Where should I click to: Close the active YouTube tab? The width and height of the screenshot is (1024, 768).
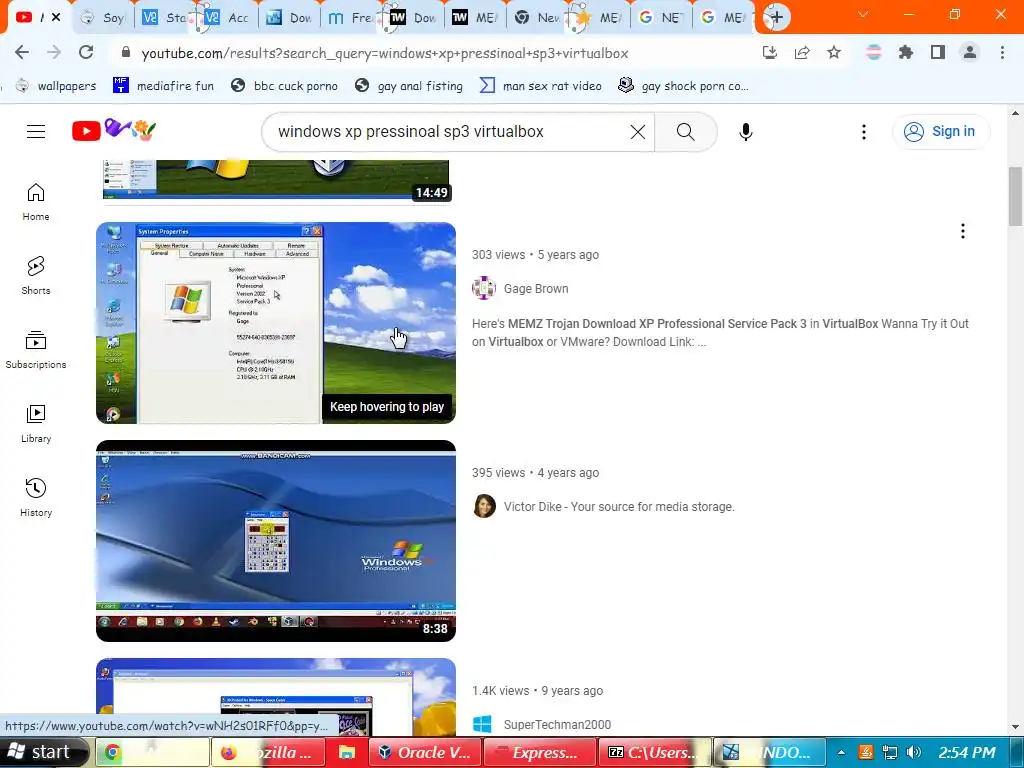tap(56, 17)
